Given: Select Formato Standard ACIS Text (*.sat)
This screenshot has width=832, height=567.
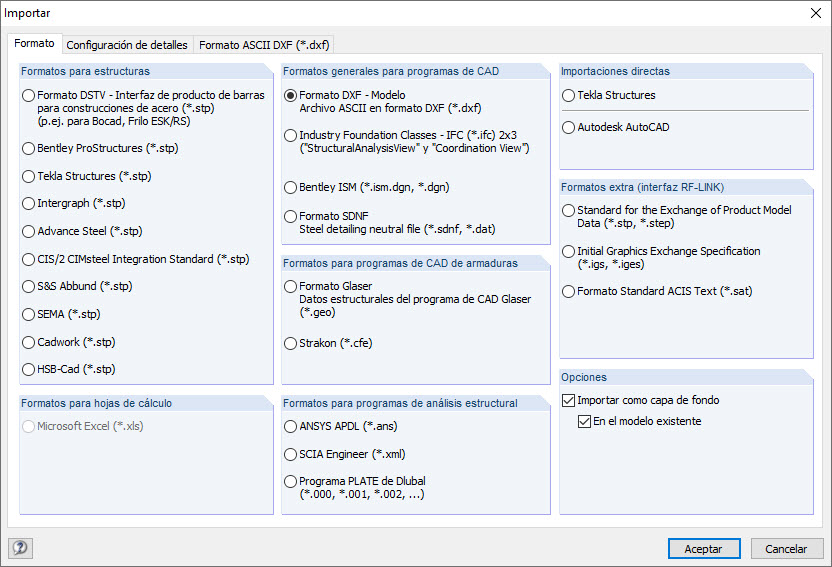Looking at the screenshot, I should pyautogui.click(x=569, y=292).
